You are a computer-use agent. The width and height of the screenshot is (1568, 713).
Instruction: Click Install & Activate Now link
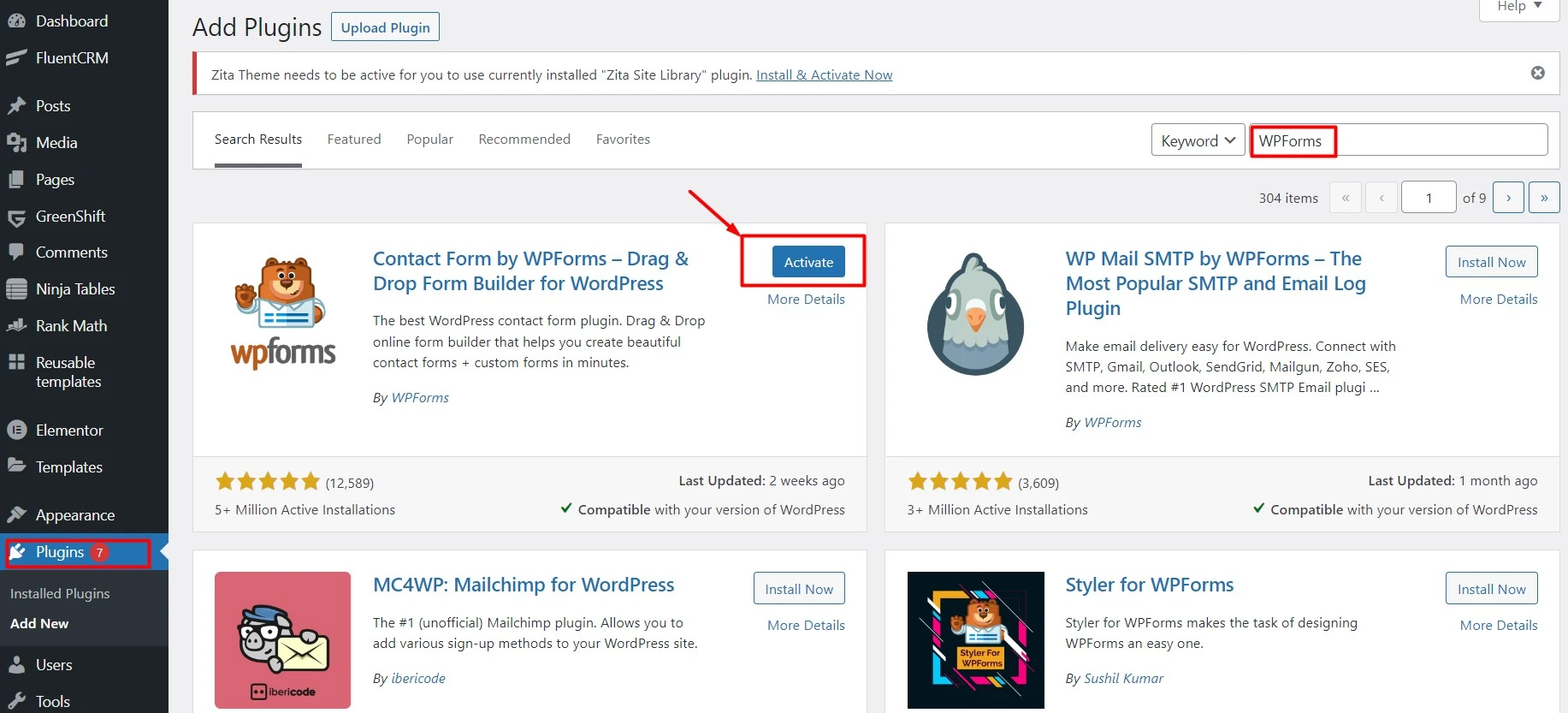(824, 75)
